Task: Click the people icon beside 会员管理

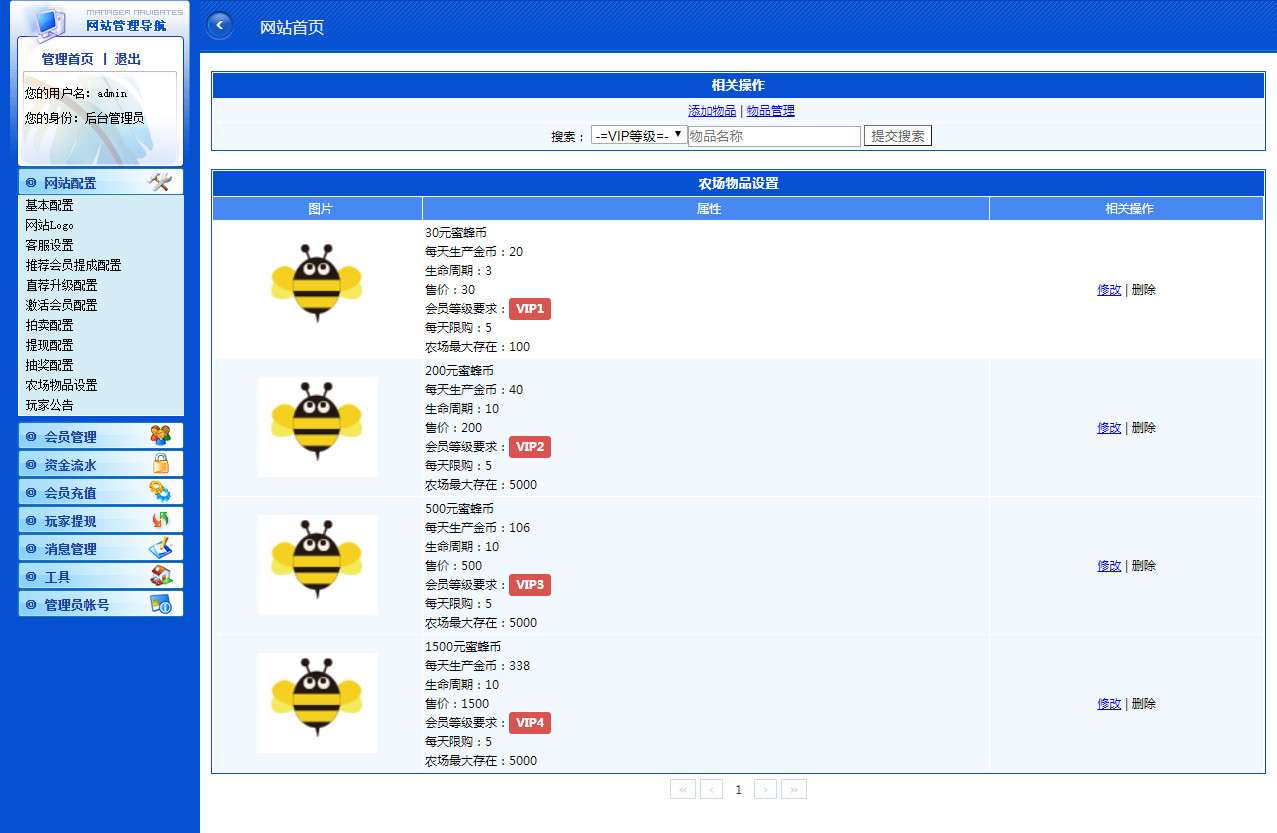Action: 160,436
